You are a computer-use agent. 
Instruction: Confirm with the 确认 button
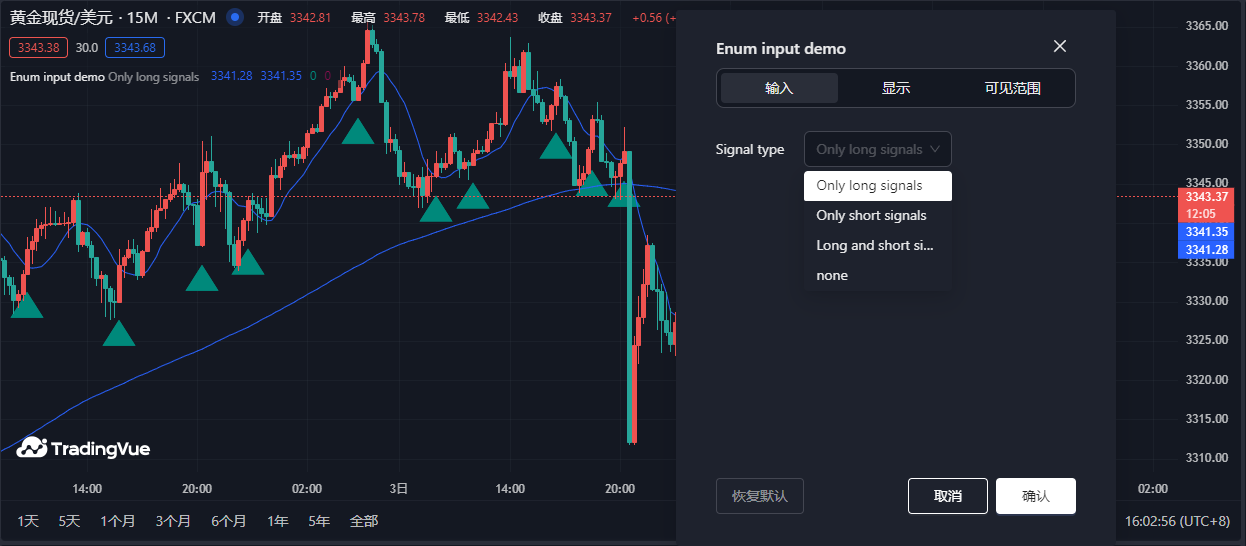click(x=1035, y=496)
